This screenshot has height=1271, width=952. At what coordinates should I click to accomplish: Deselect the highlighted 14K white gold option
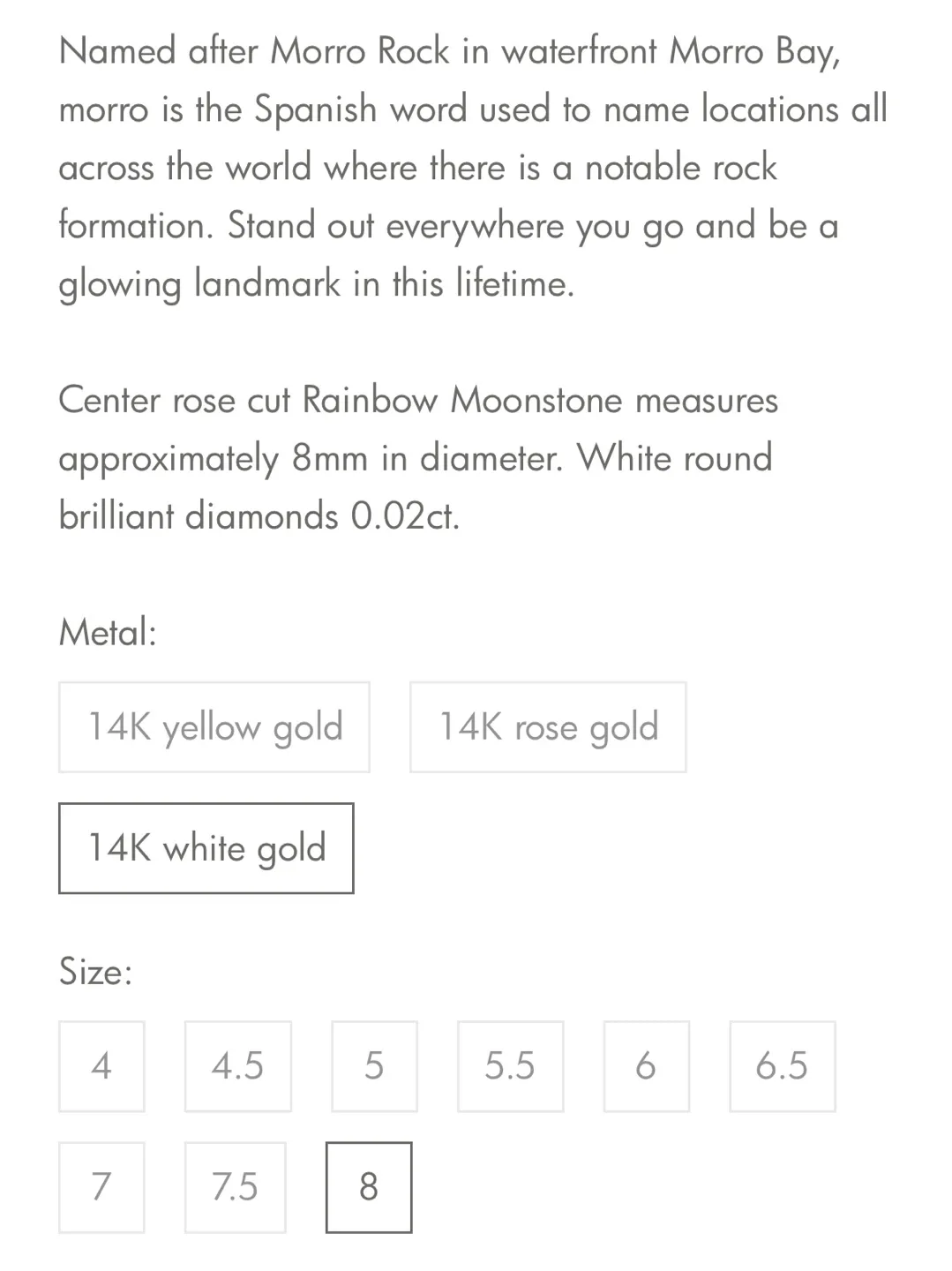206,848
